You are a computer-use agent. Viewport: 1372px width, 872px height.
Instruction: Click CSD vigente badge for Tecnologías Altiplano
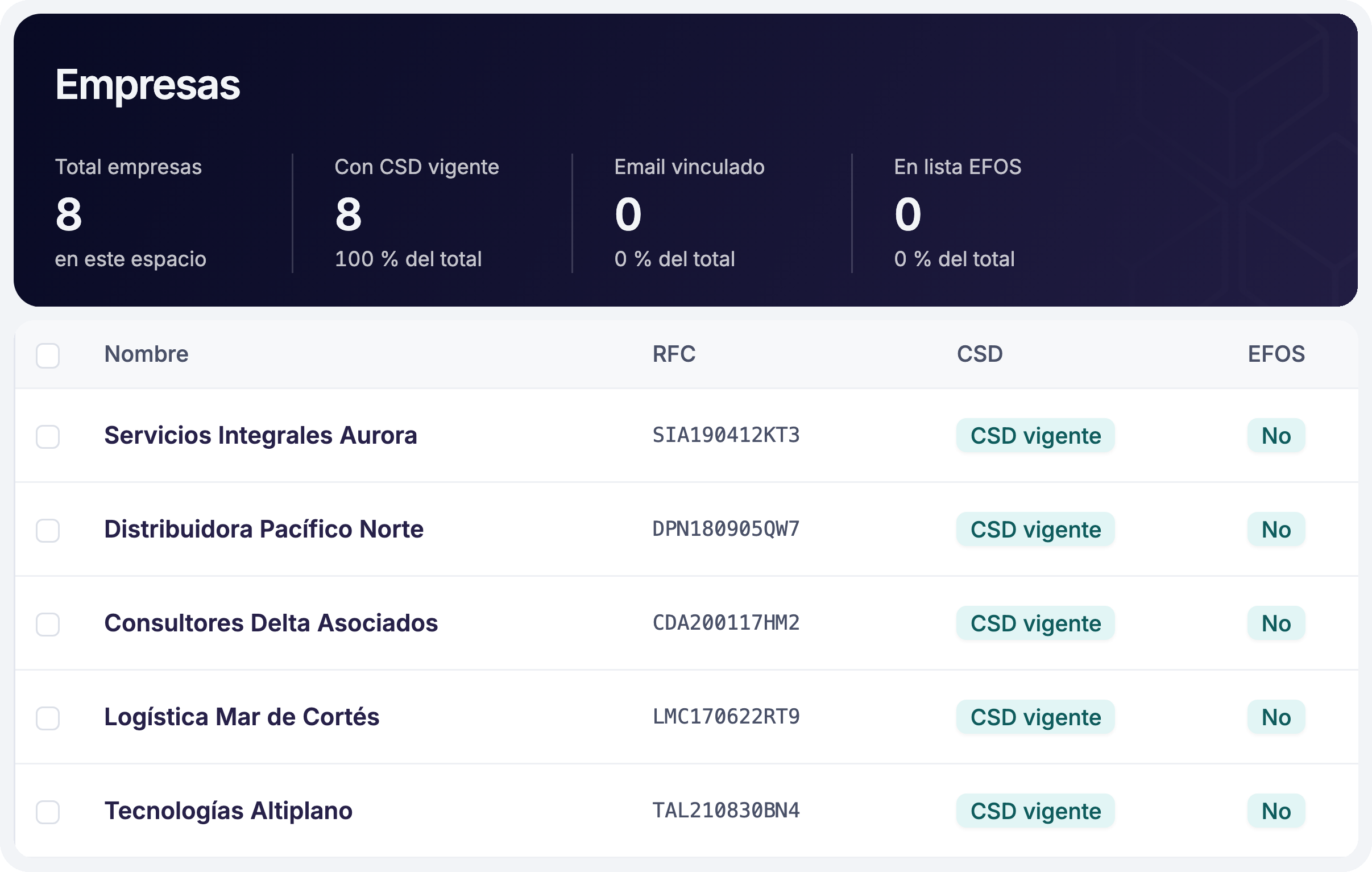pyautogui.click(x=1035, y=812)
